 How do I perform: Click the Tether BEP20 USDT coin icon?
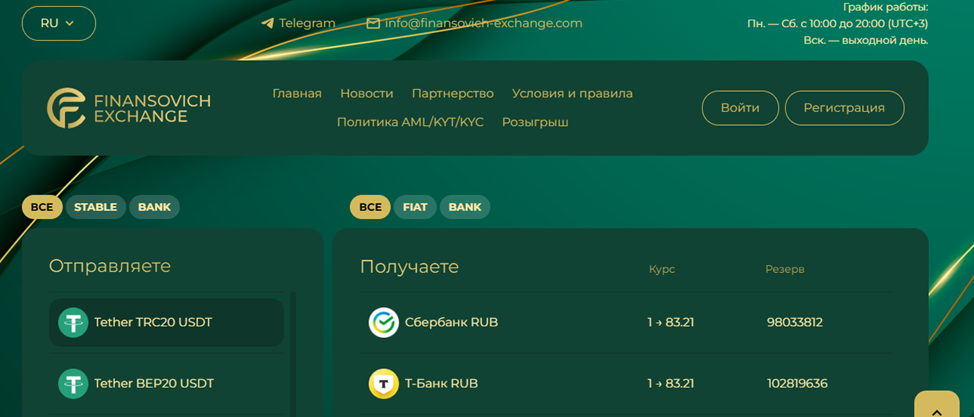click(73, 383)
